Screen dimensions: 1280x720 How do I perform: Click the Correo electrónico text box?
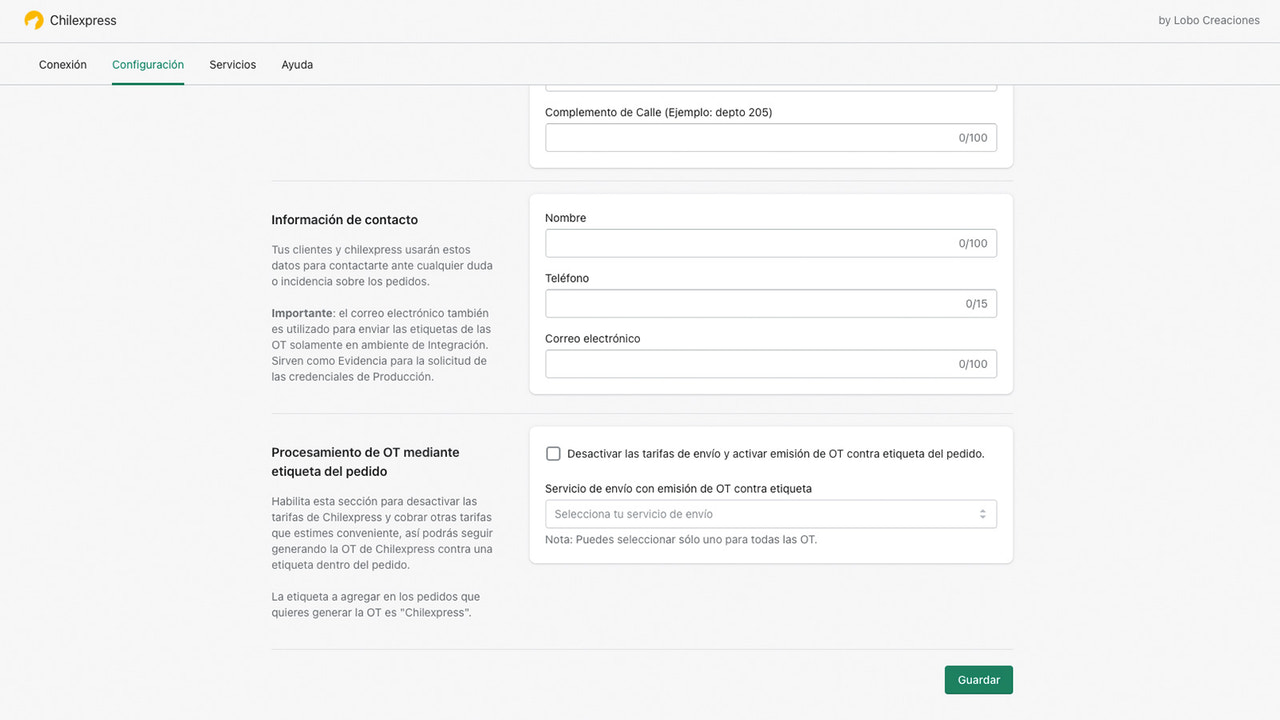click(x=770, y=363)
